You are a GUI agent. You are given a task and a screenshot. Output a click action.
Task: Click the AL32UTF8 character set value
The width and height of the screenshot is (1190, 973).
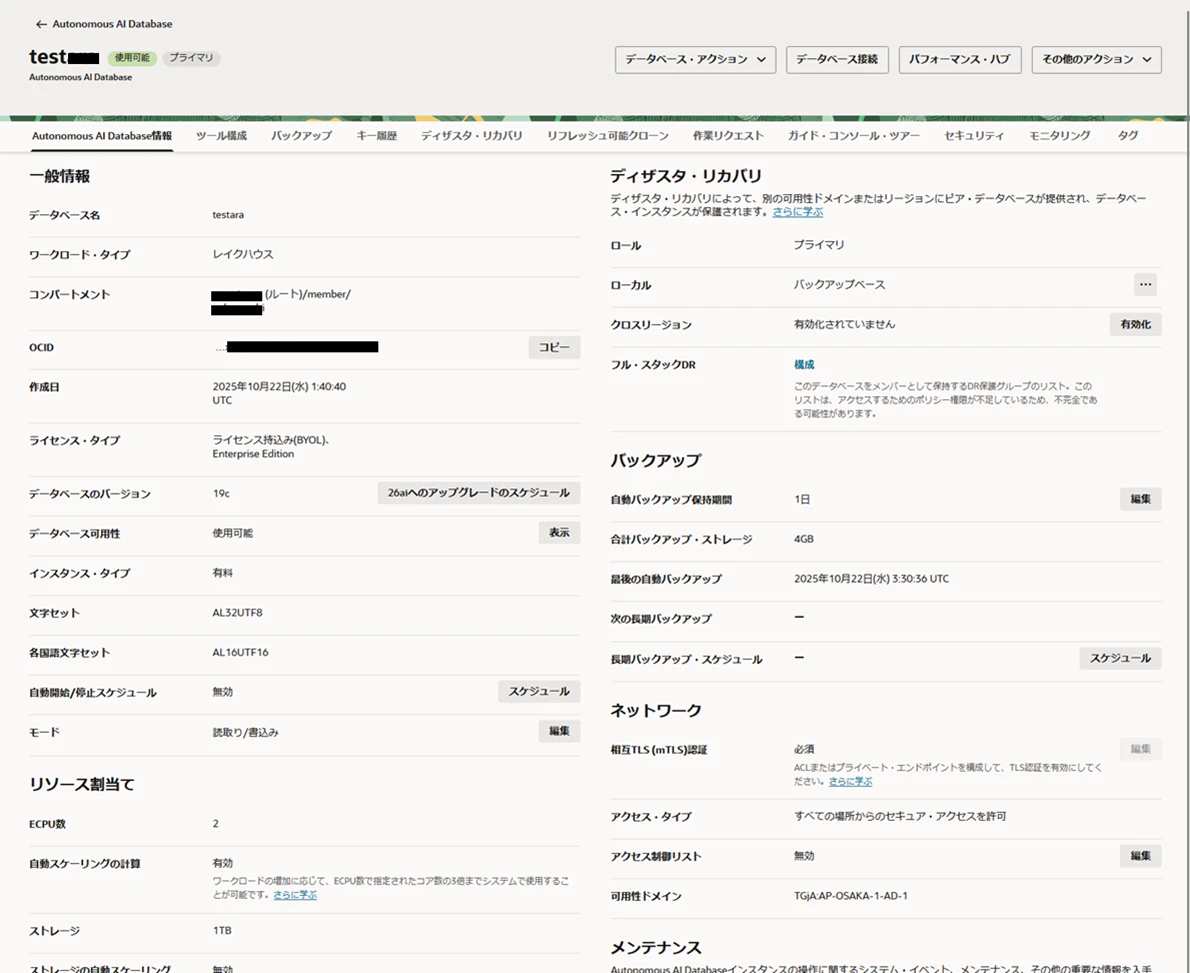click(238, 612)
